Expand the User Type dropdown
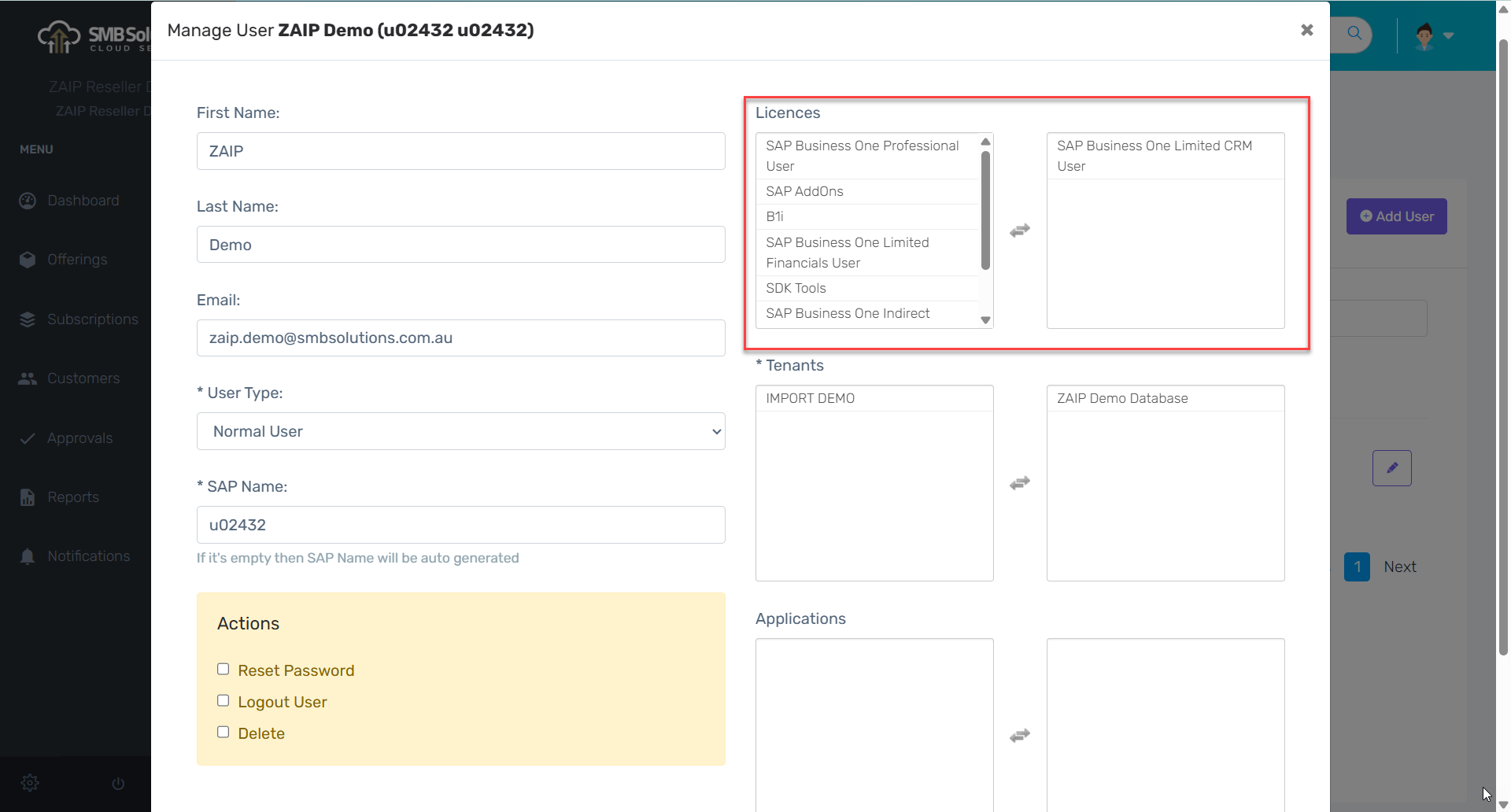The width and height of the screenshot is (1511, 812). [461, 431]
